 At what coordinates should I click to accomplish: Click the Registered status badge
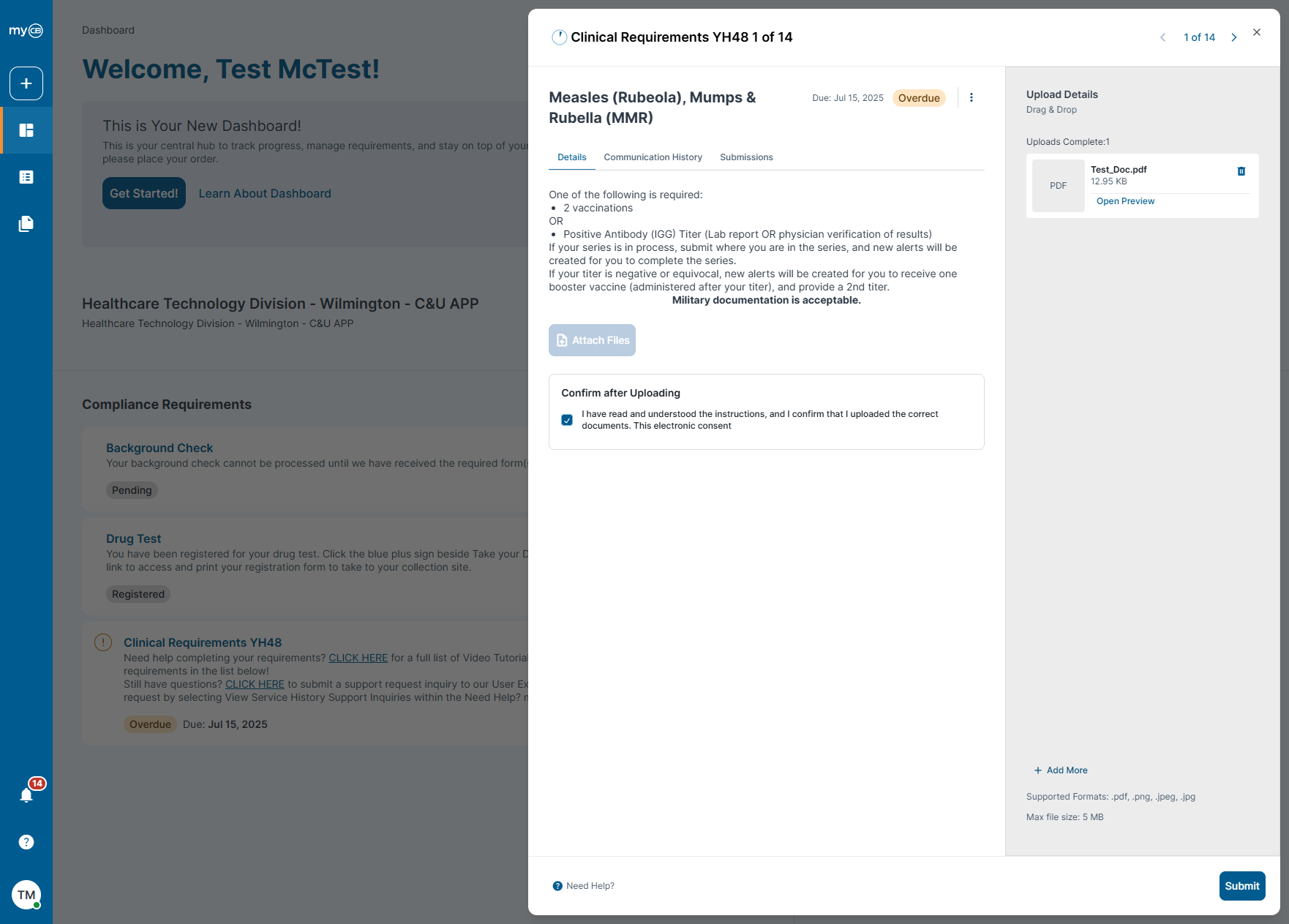pos(138,594)
